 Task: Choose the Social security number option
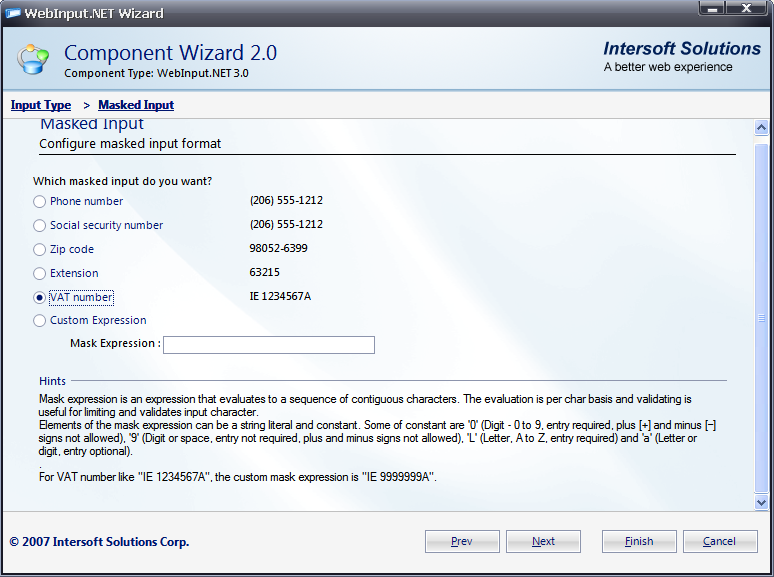pyautogui.click(x=40, y=225)
